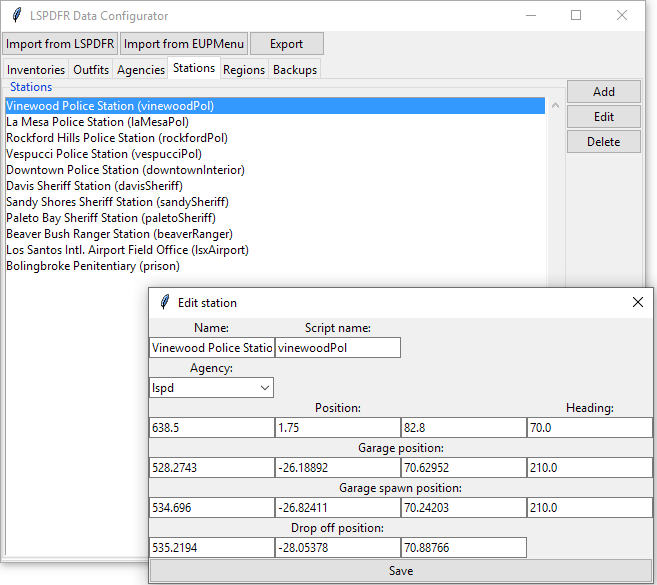Delete the selected station
The height and width of the screenshot is (585, 657).
pos(603,142)
